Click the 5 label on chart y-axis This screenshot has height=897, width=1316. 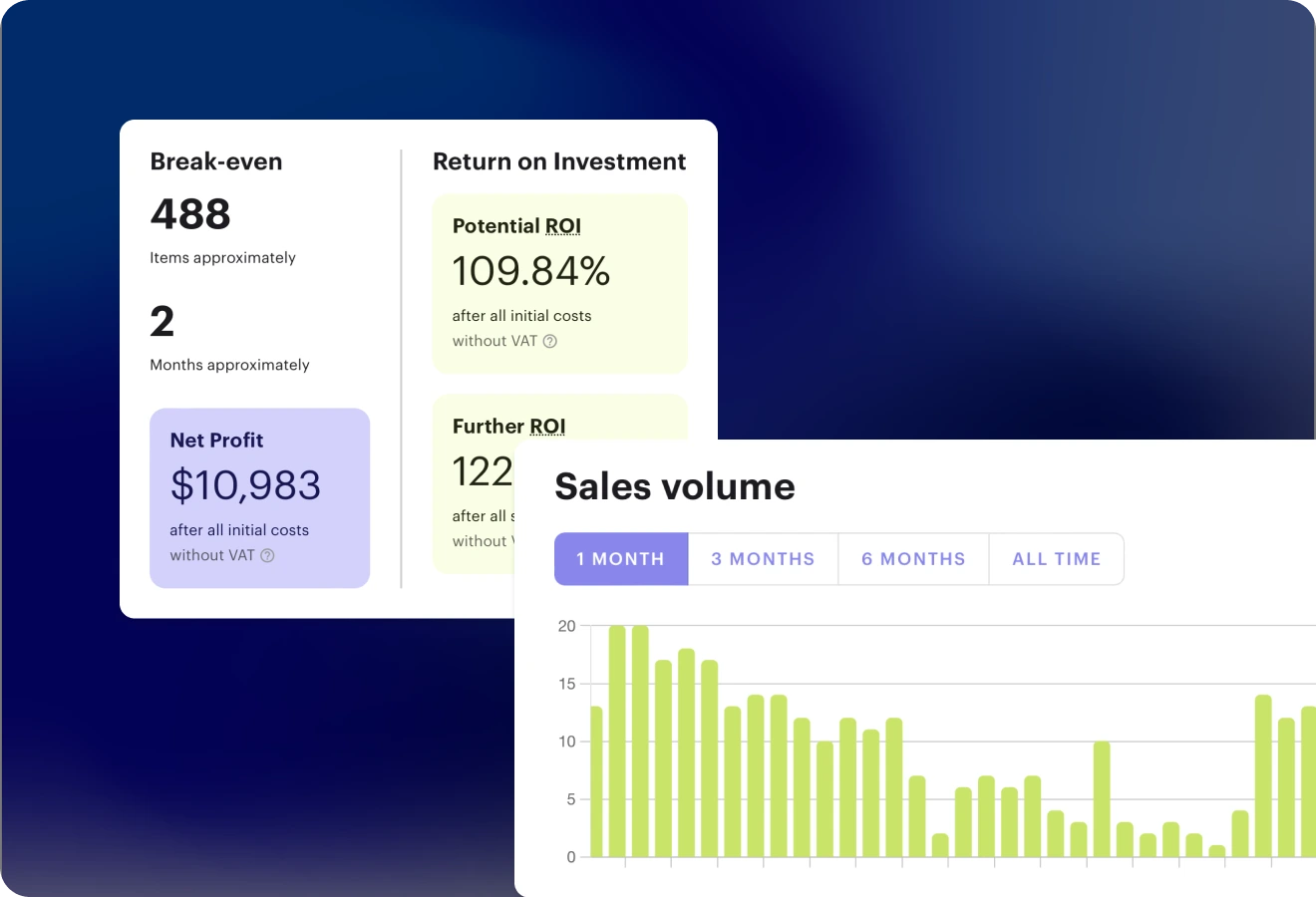pyautogui.click(x=571, y=799)
